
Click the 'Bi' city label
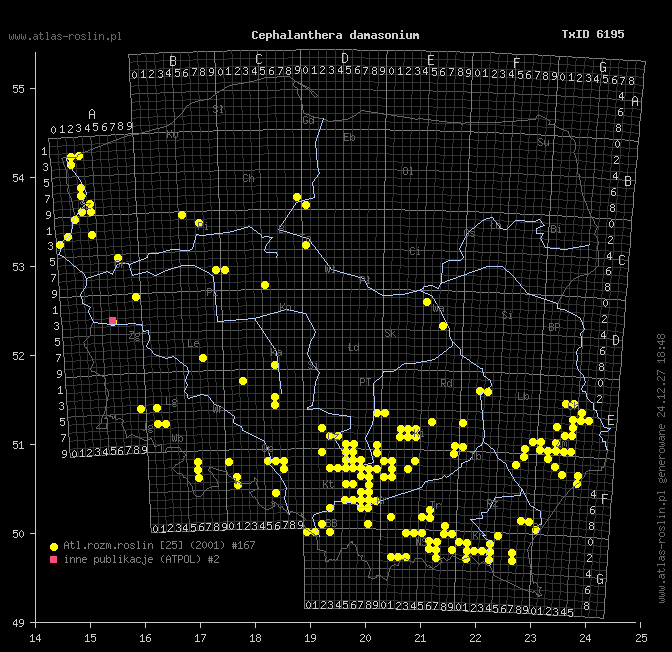click(x=555, y=229)
